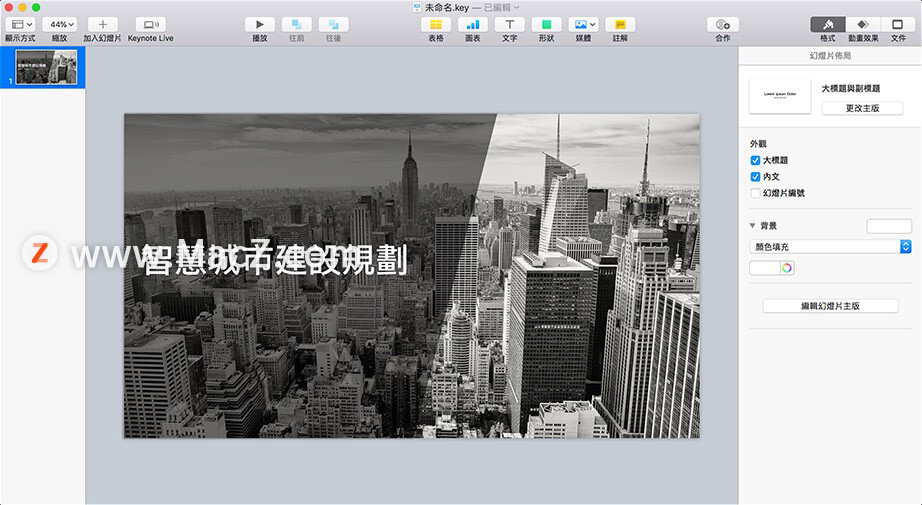Image resolution: width=922 pixels, height=505 pixels.
Task: Select slide 1 thumbnail in navigator
Action: click(x=46, y=67)
